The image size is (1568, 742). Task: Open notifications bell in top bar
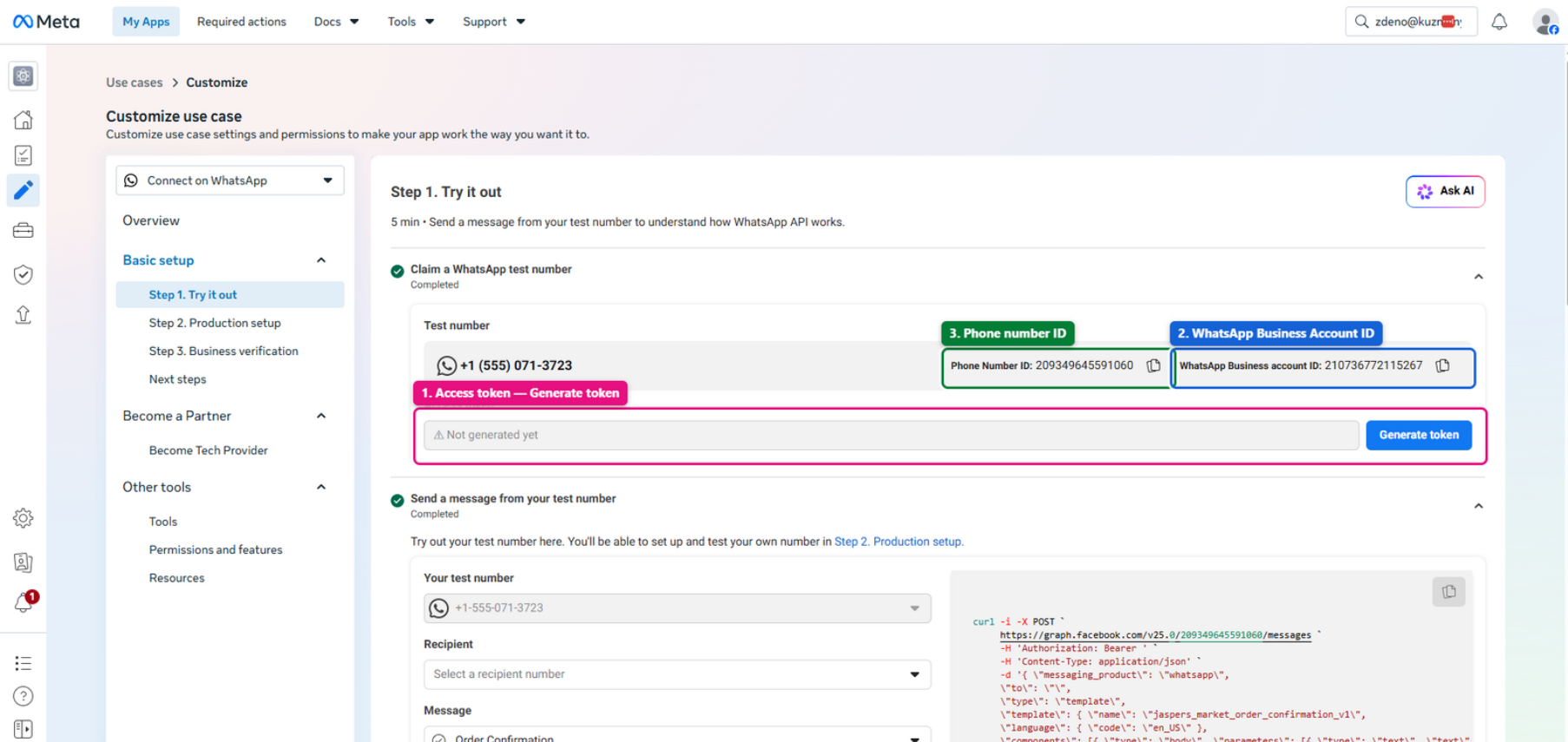[1499, 22]
